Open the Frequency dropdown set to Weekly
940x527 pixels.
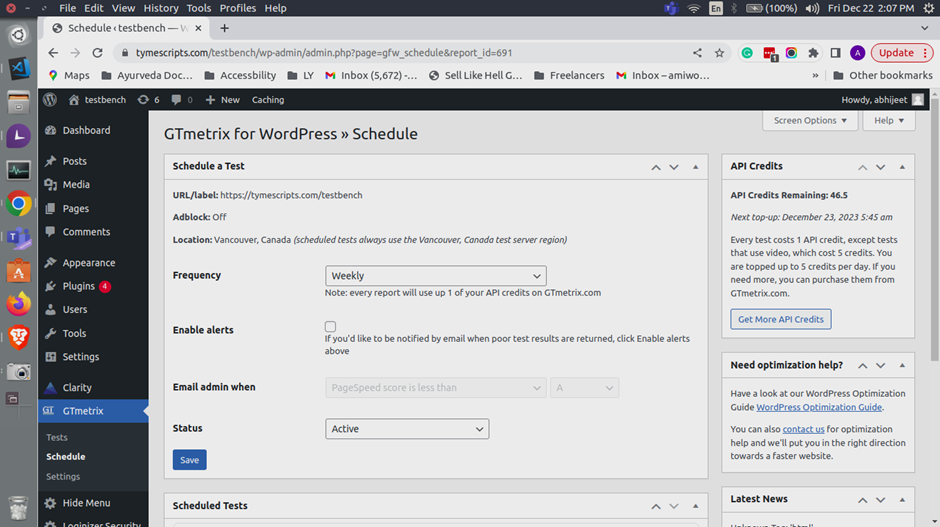pyautogui.click(x=435, y=276)
